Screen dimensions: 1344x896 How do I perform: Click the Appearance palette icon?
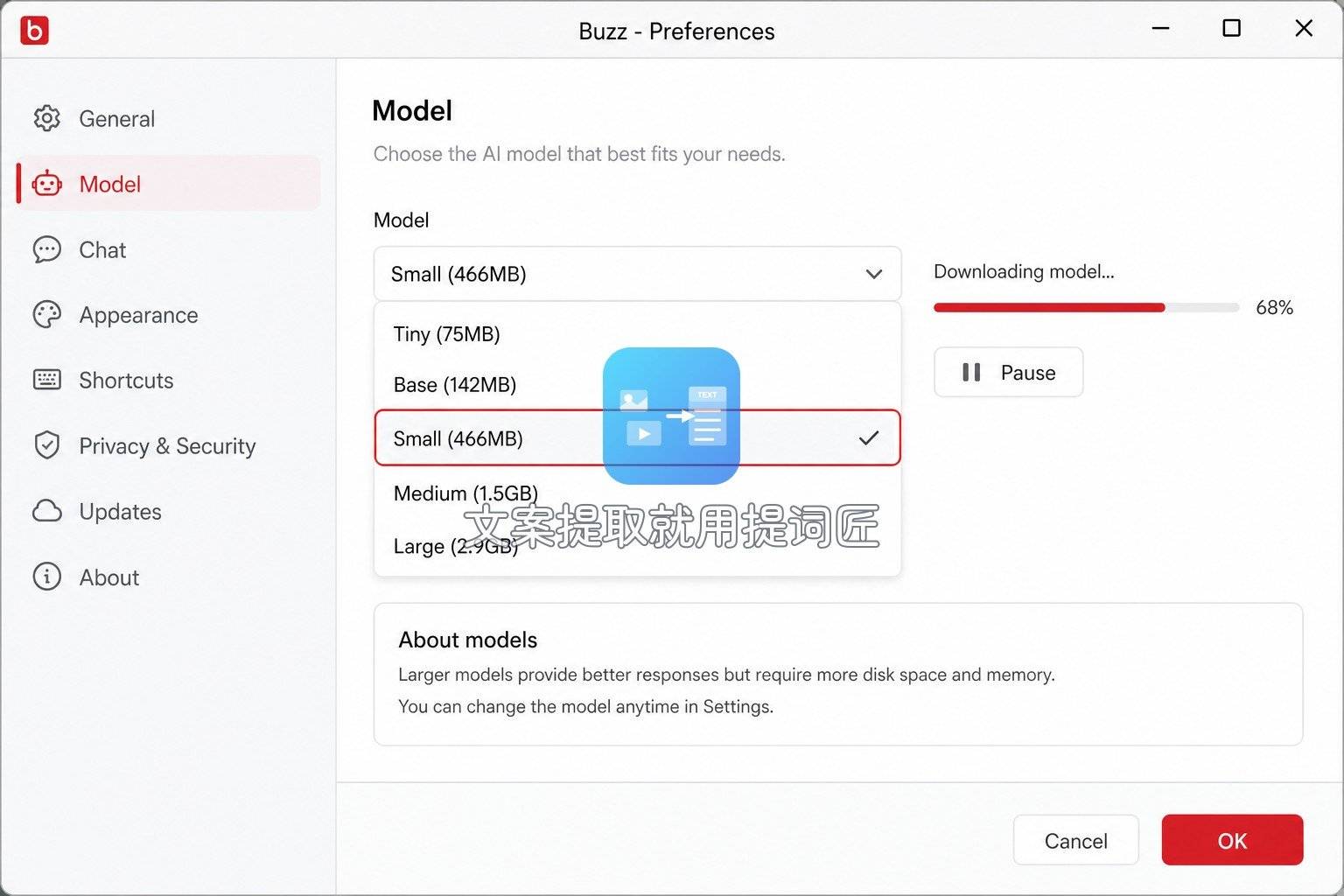[46, 315]
